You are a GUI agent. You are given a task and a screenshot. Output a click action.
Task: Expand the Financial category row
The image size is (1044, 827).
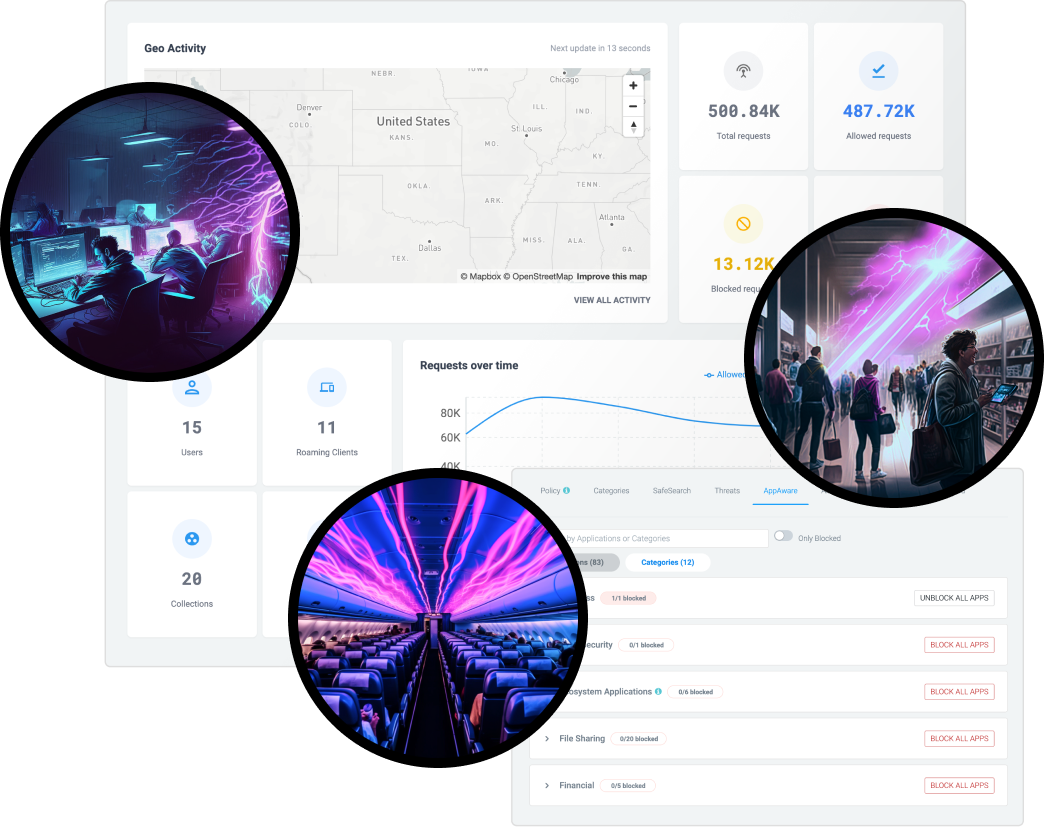pos(547,786)
